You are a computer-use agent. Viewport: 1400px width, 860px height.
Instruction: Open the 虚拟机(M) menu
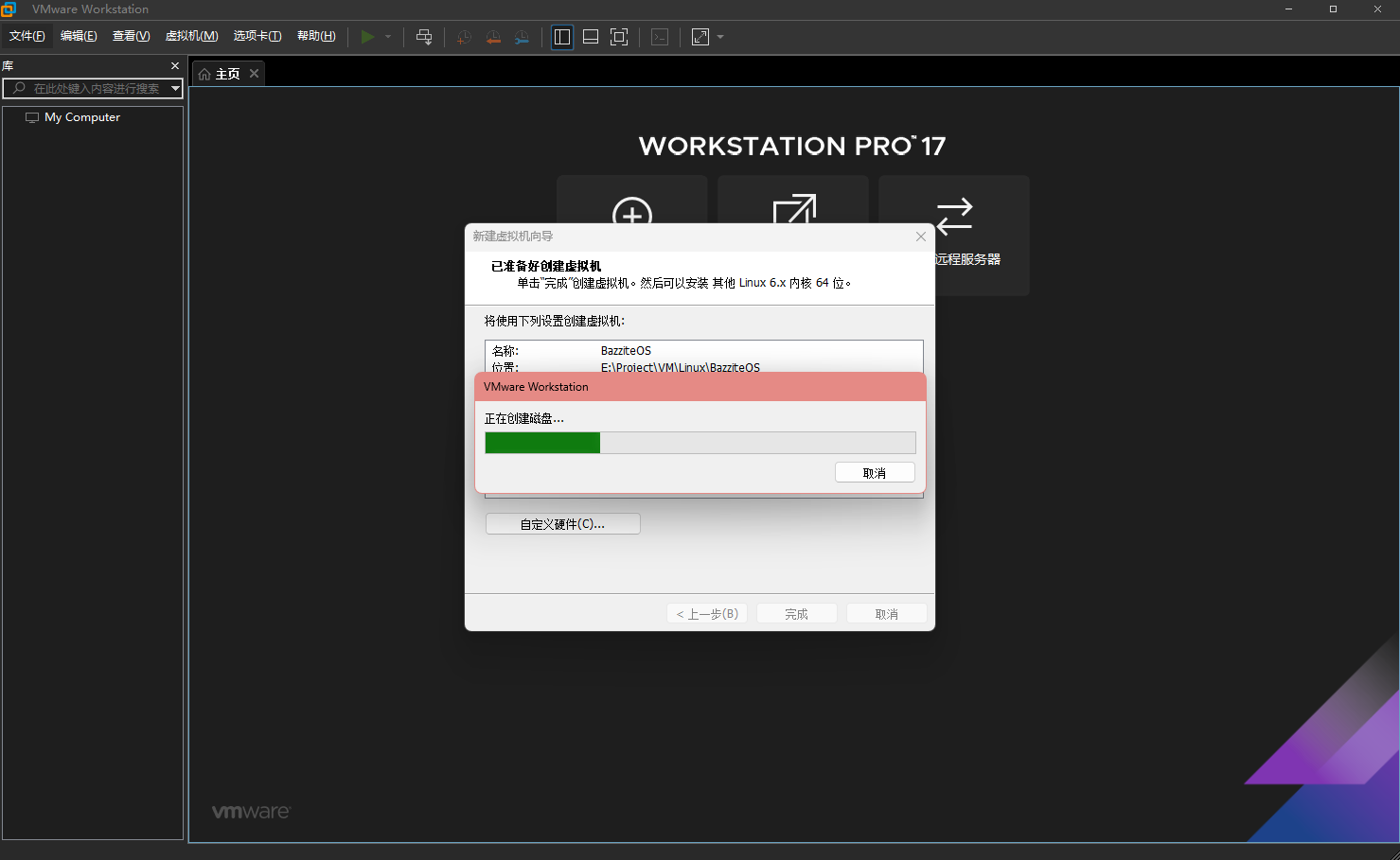(191, 36)
